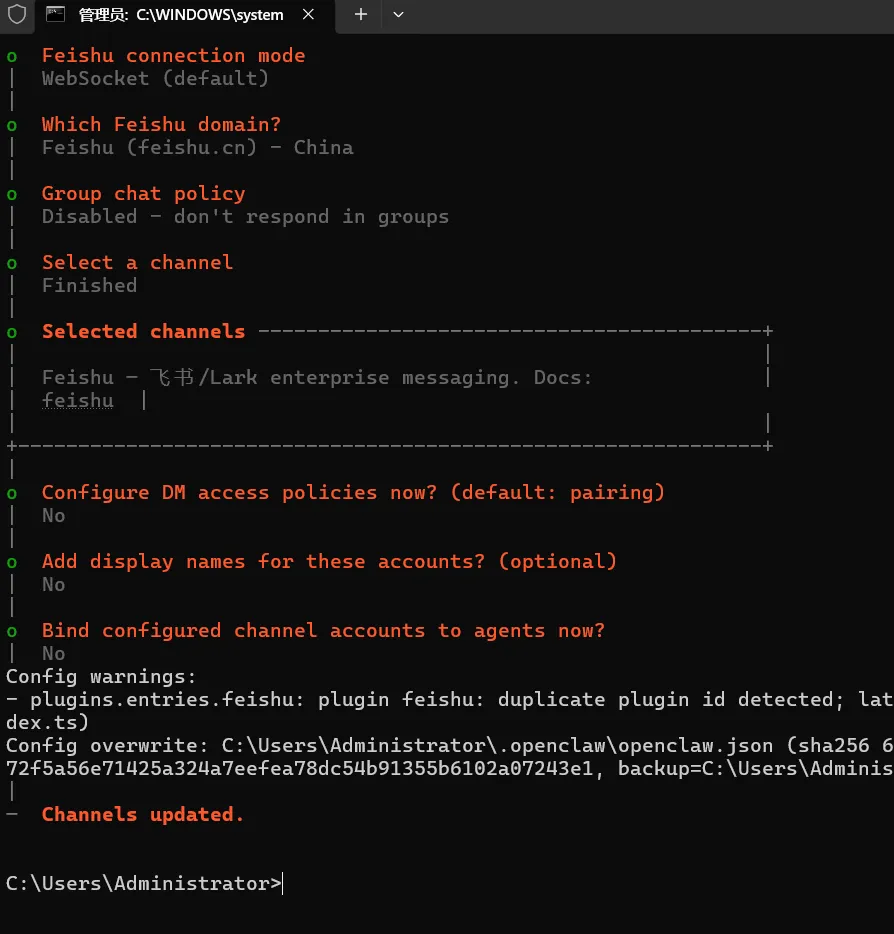Click the 'Finished' answer text

(x=89, y=285)
